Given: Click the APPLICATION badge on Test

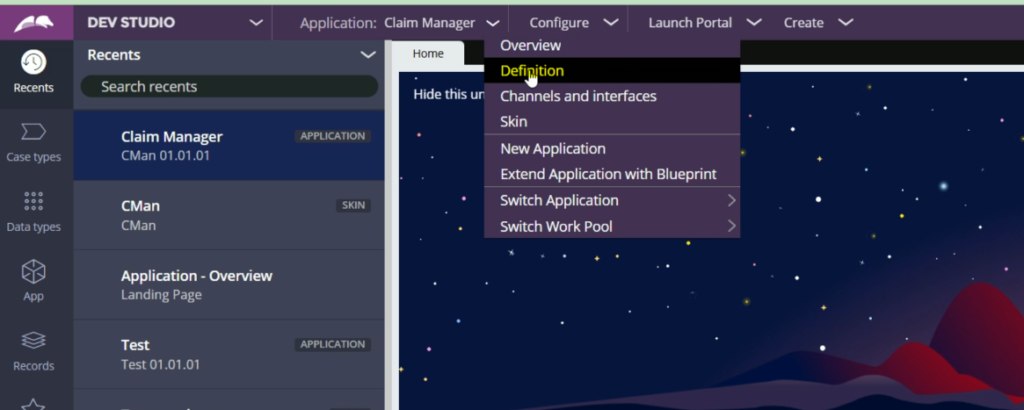Looking at the screenshot, I should click(x=332, y=344).
